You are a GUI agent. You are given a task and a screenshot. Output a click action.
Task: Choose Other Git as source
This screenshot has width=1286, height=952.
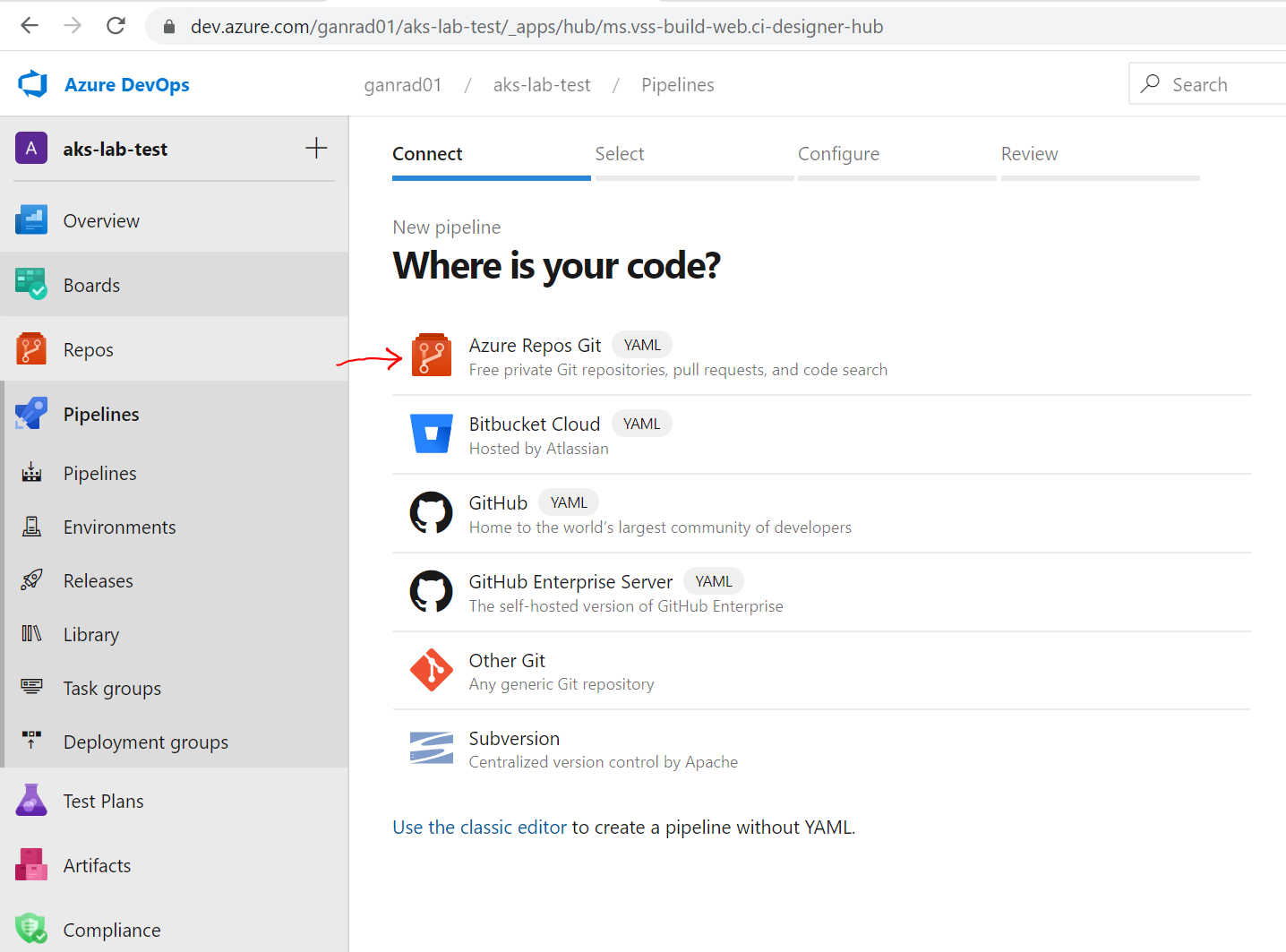point(821,671)
